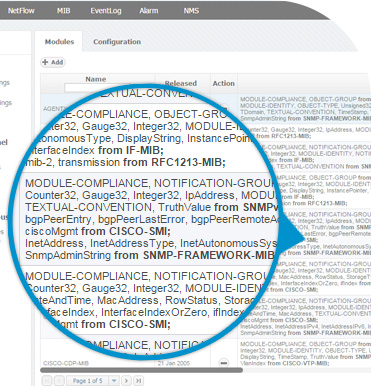Open the MIB menu

tap(63, 11)
